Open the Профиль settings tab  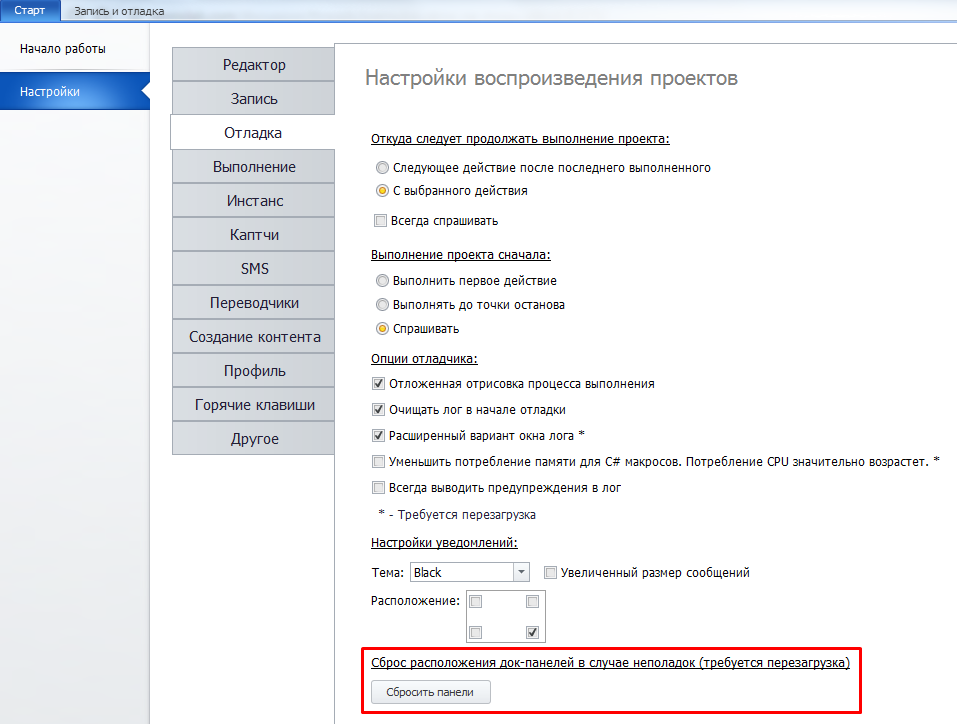[253, 371]
